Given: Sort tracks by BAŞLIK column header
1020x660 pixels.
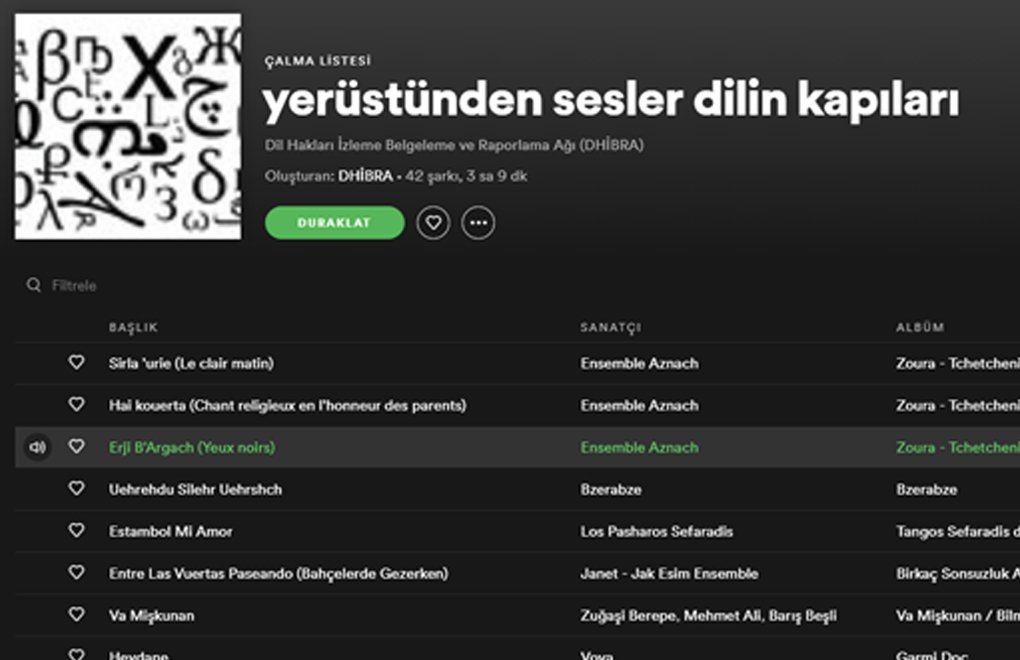Looking at the screenshot, I should tap(133, 328).
